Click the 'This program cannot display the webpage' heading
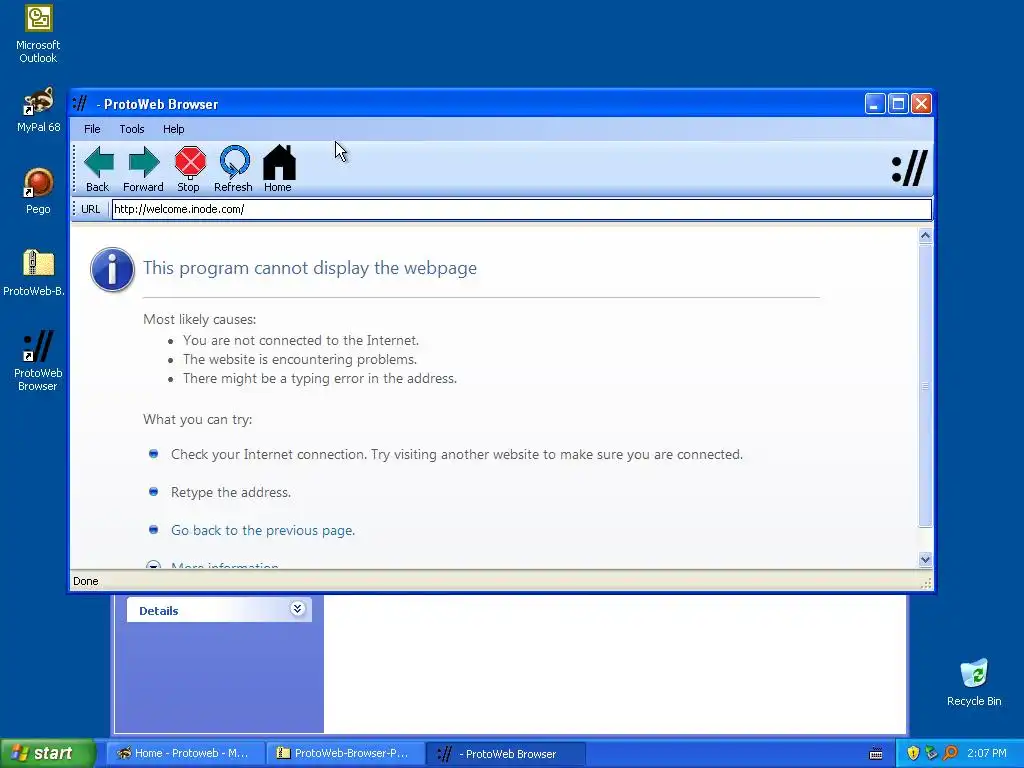The height and width of the screenshot is (768, 1024). pyautogui.click(x=310, y=268)
